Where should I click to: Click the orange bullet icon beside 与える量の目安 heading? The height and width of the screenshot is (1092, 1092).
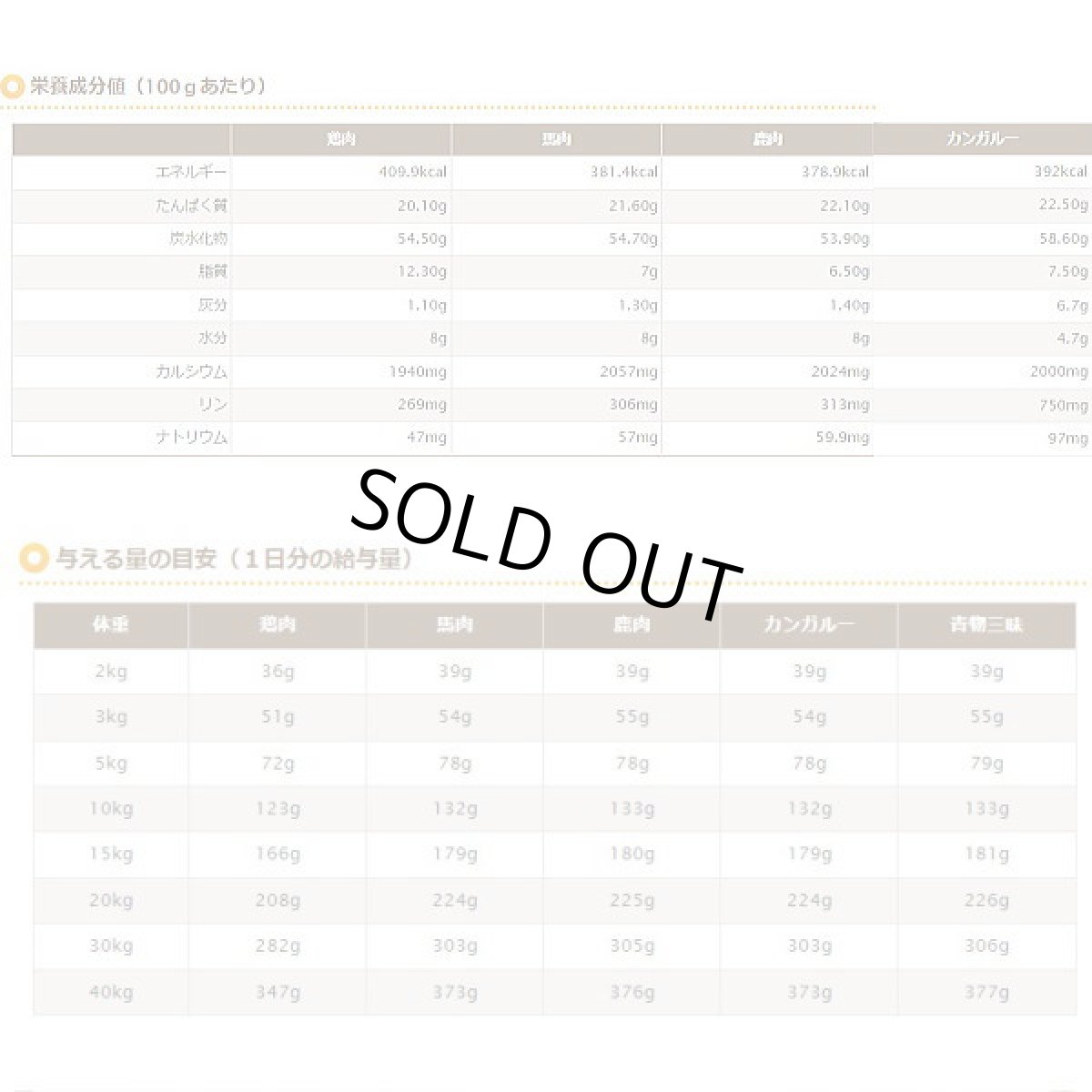point(33,558)
